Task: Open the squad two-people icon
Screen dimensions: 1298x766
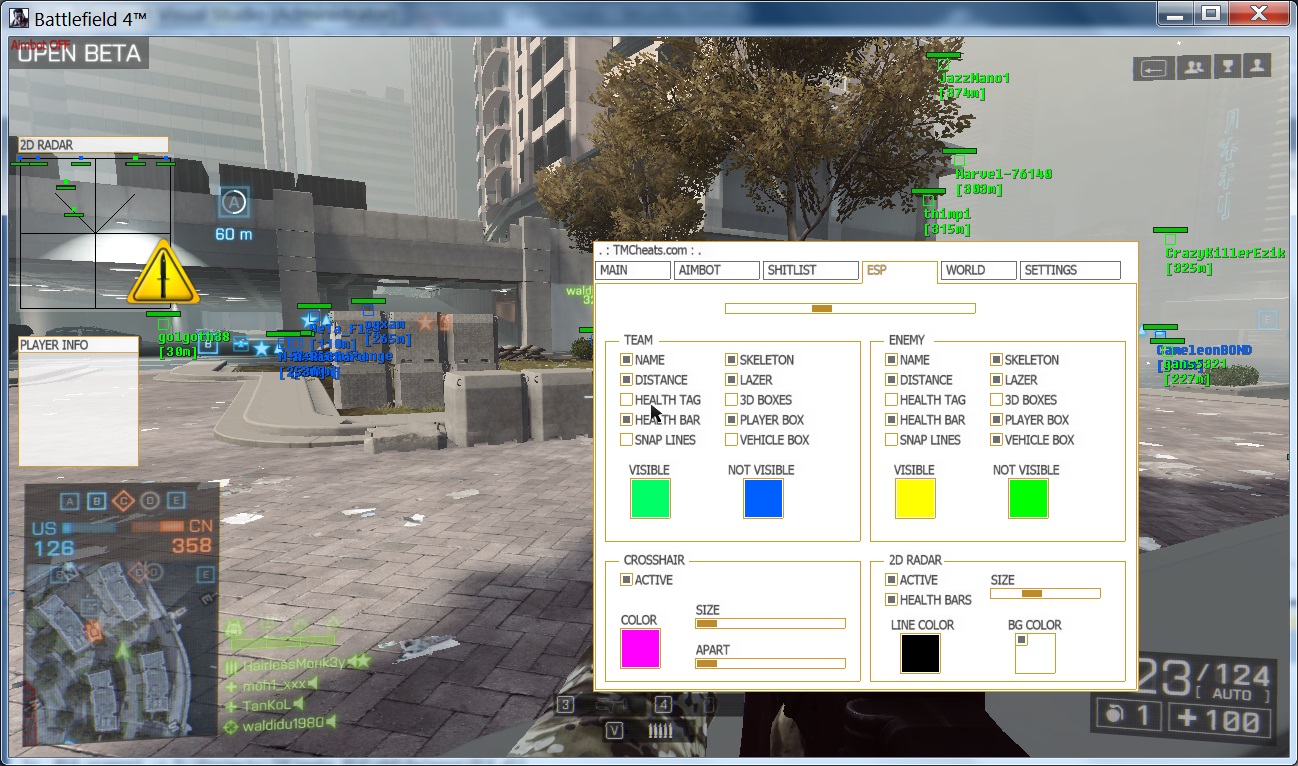Action: tap(1192, 68)
